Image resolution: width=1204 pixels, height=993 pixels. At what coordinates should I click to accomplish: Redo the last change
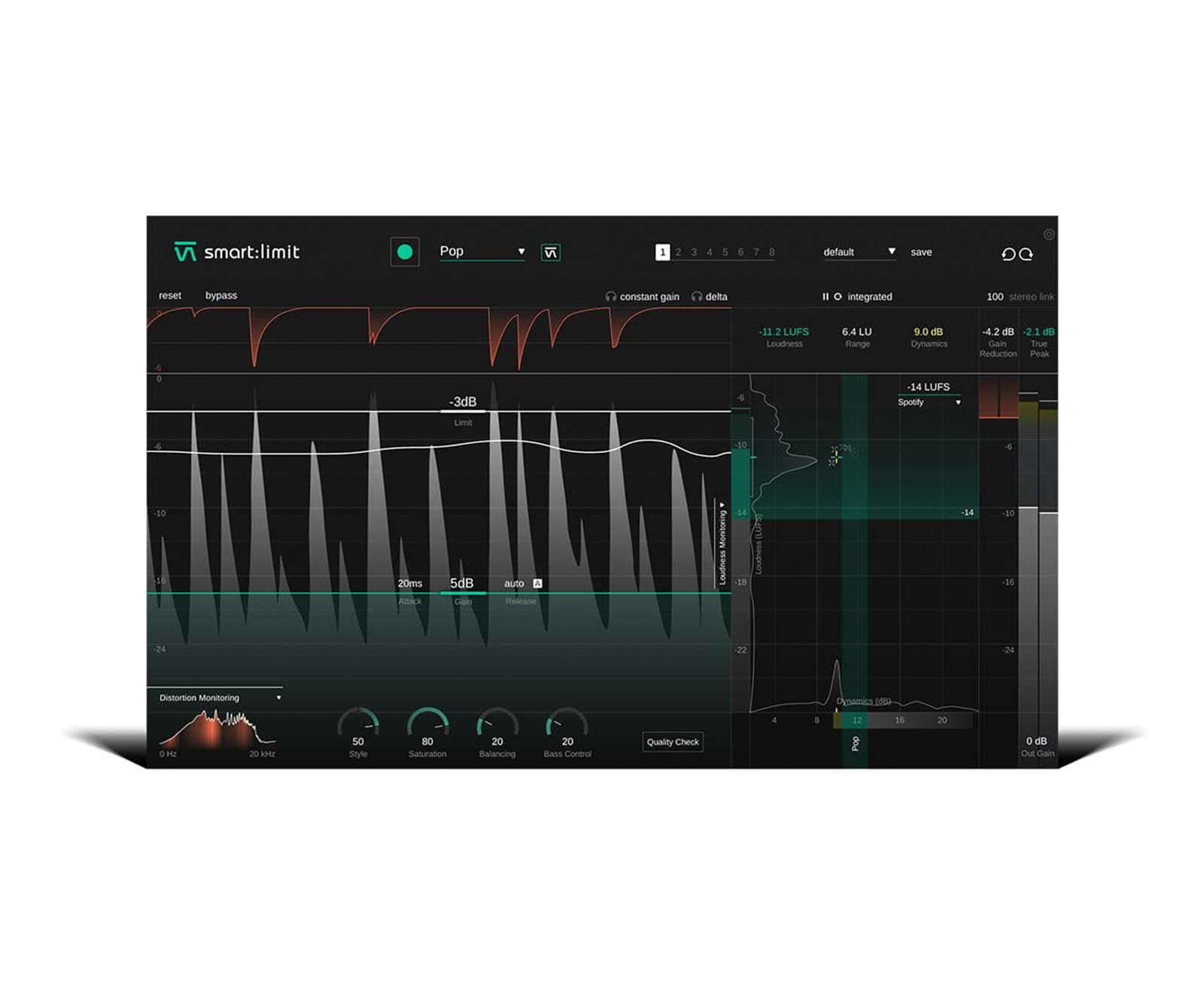click(x=1026, y=254)
